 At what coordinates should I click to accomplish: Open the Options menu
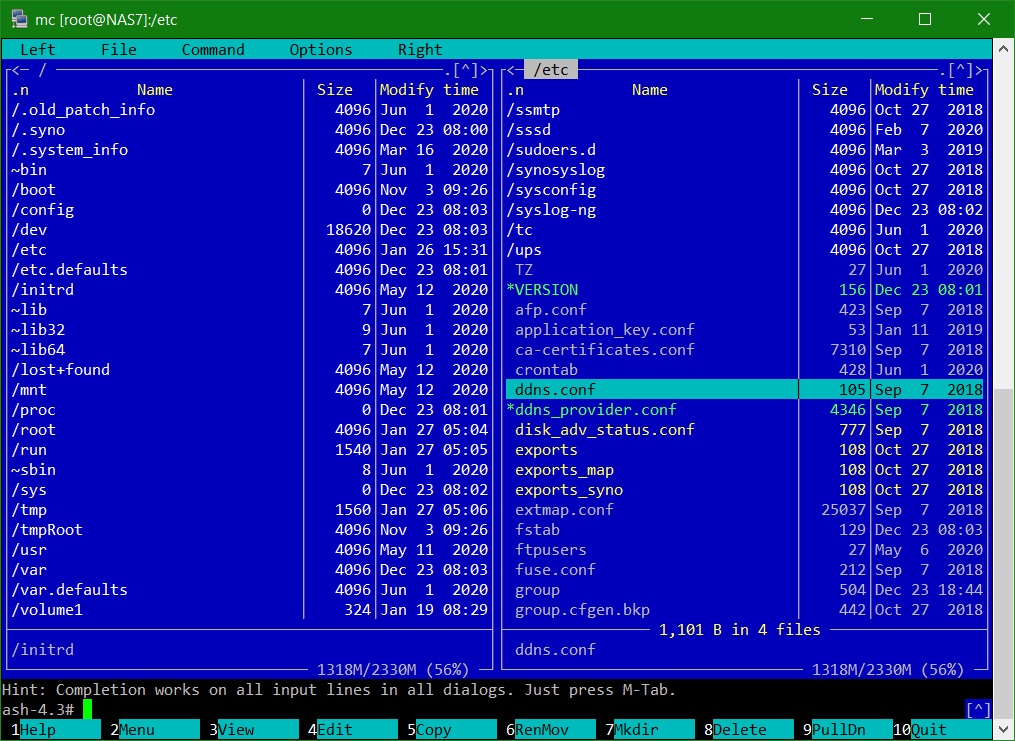[320, 49]
